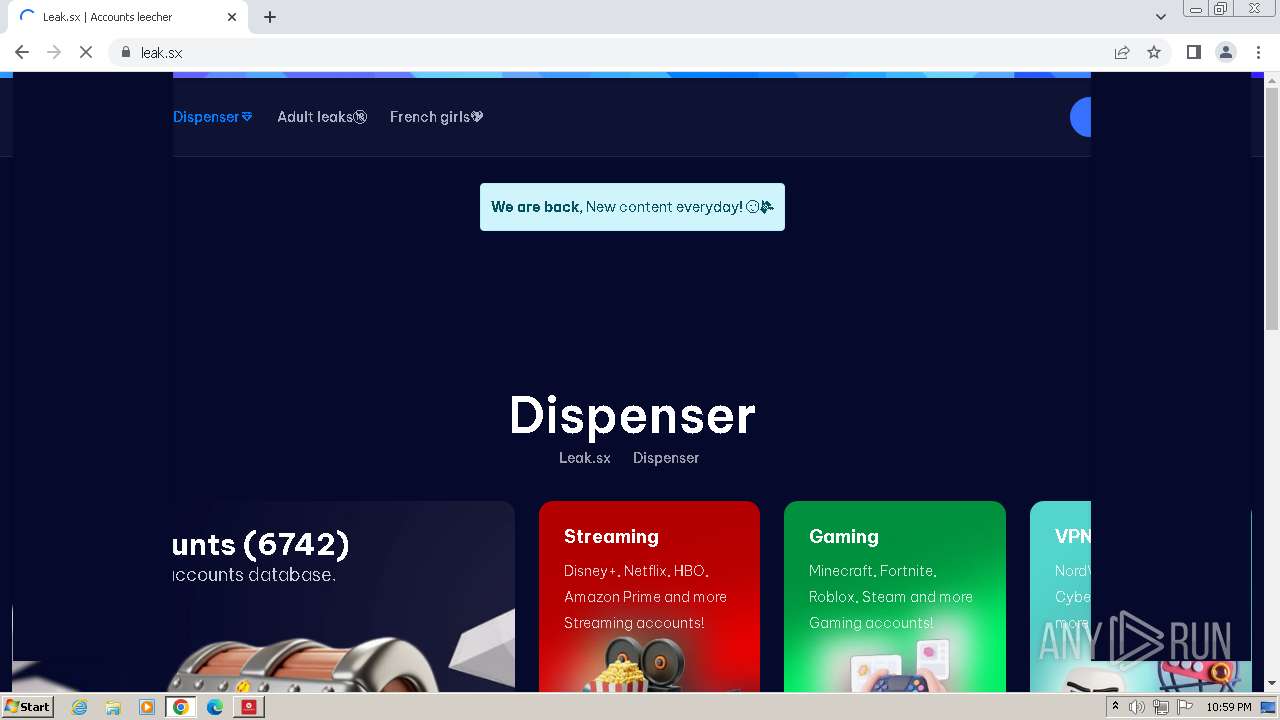Bookmark this tab with the star
The width and height of the screenshot is (1280, 720).
(1154, 52)
